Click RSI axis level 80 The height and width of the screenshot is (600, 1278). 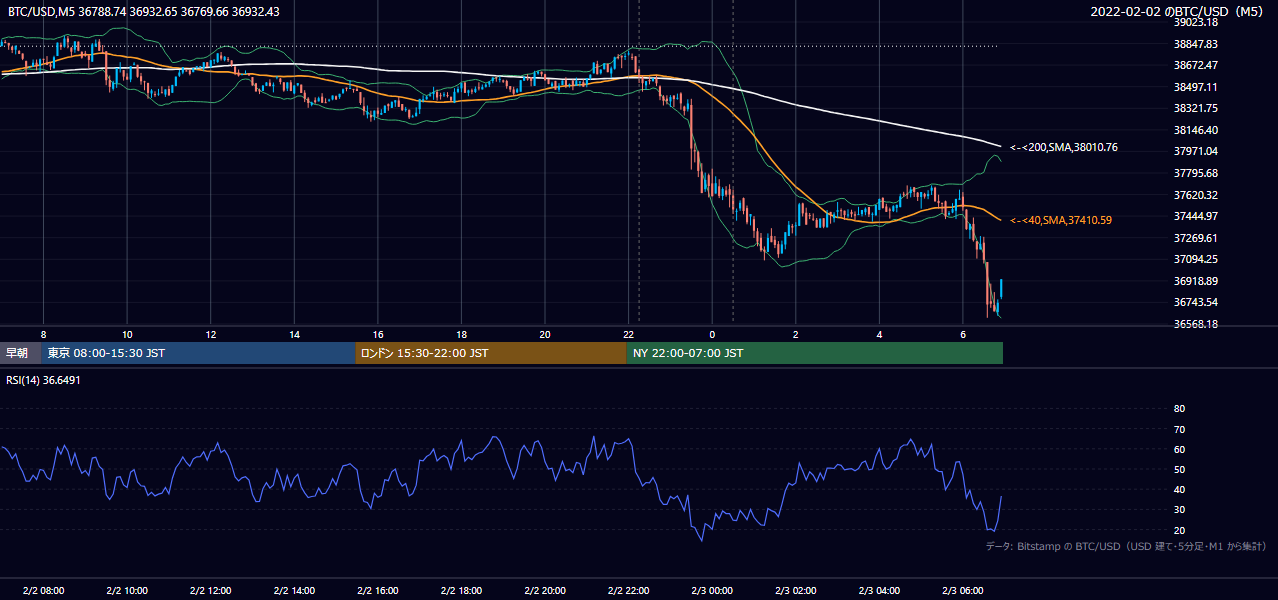coord(1179,409)
